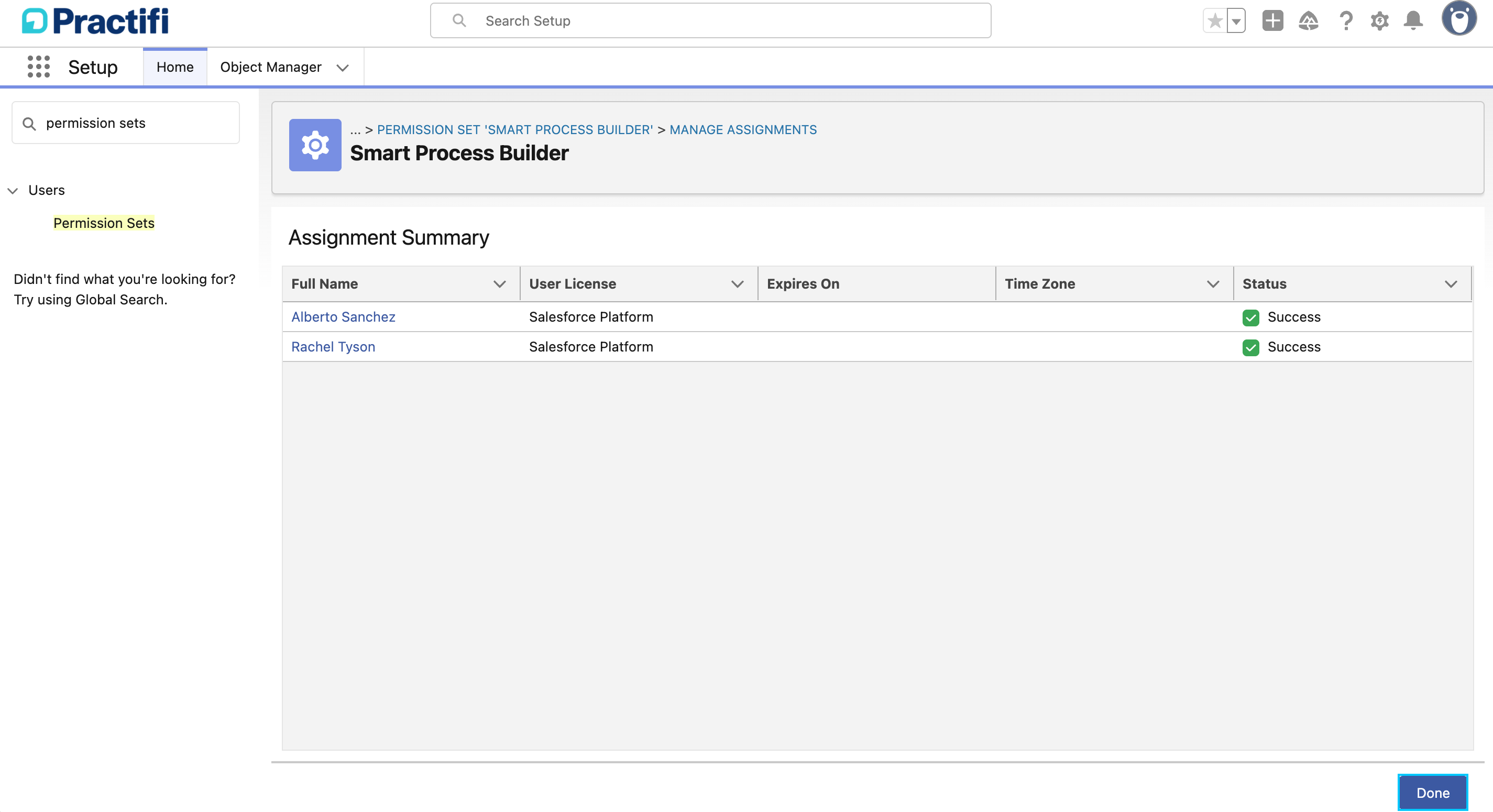Open the Favorites list dropdown arrow

1236,21
